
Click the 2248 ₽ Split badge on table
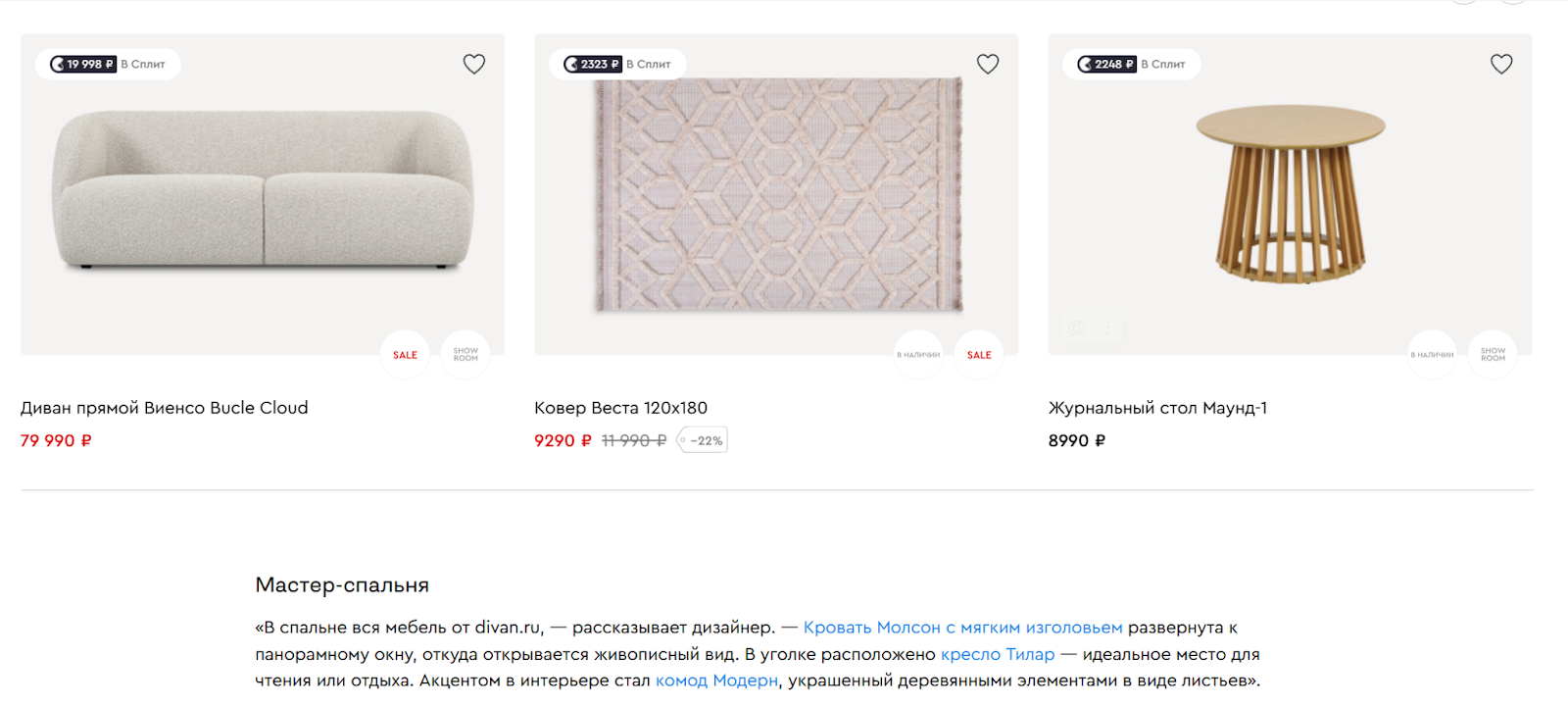pyautogui.click(x=1132, y=65)
